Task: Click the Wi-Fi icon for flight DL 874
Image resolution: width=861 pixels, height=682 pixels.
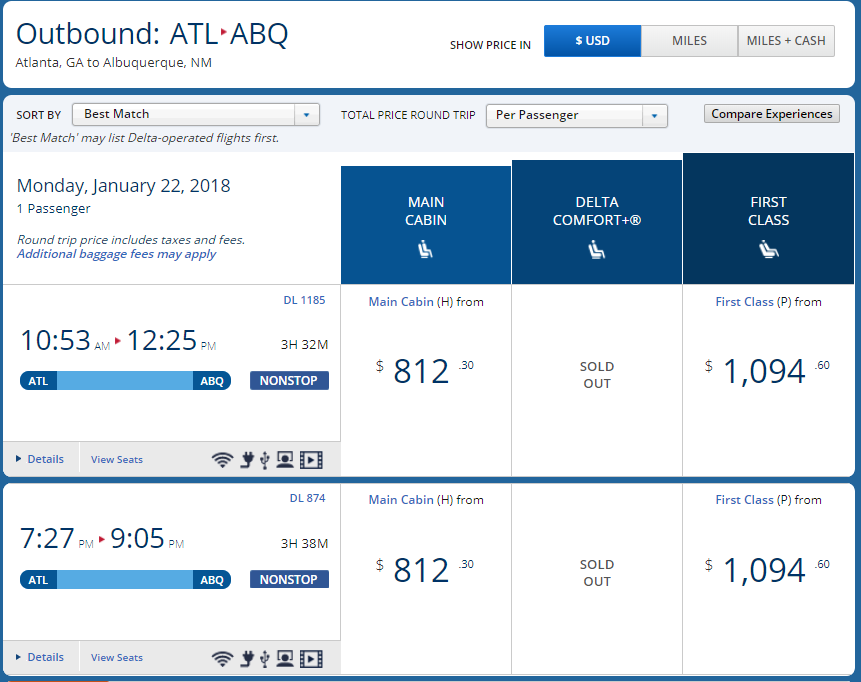Action: (222, 658)
